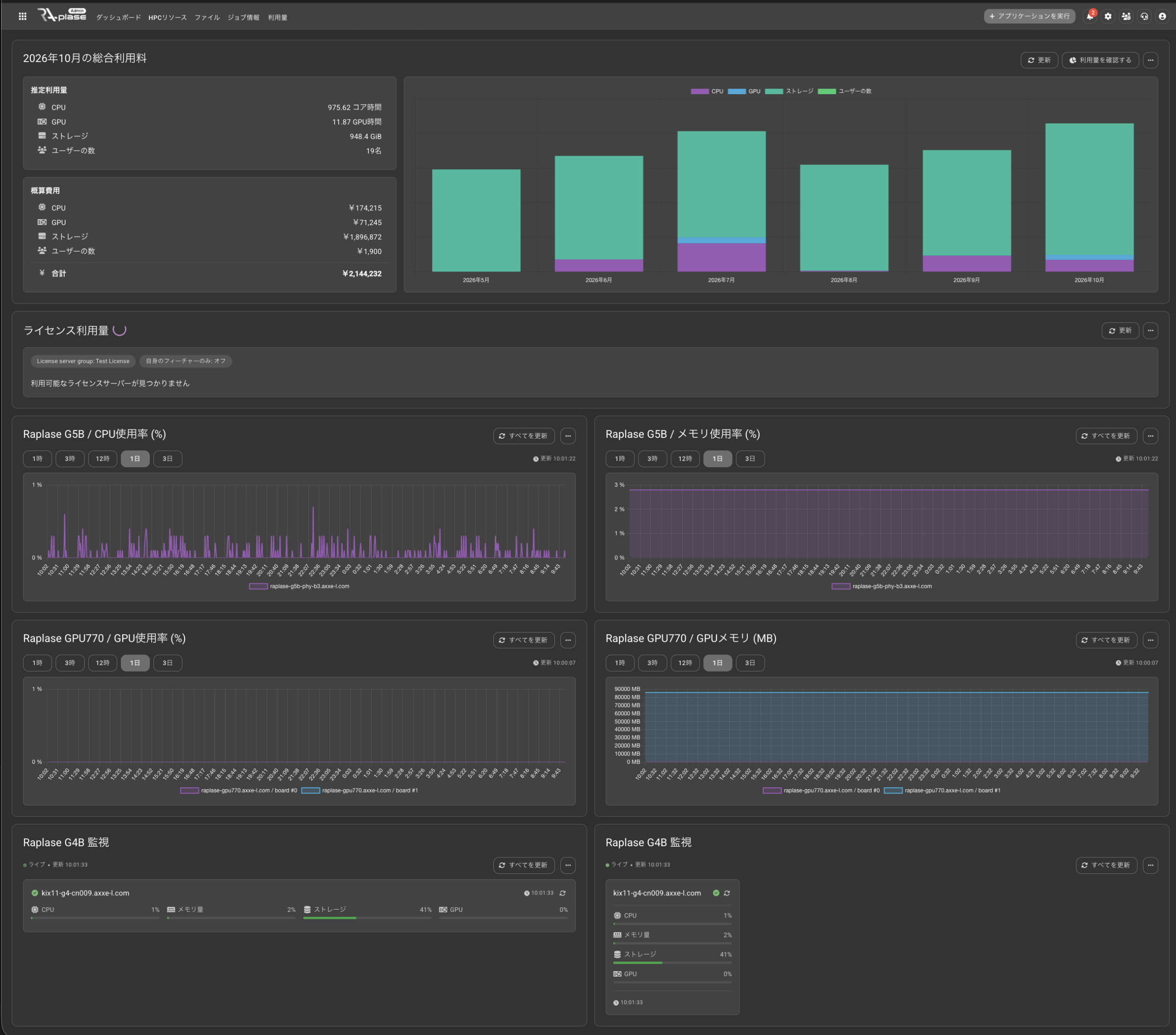Refresh kix11-g4-cn009 card in right G4B panel
This screenshot has width=1176, height=1035.
pos(727,893)
